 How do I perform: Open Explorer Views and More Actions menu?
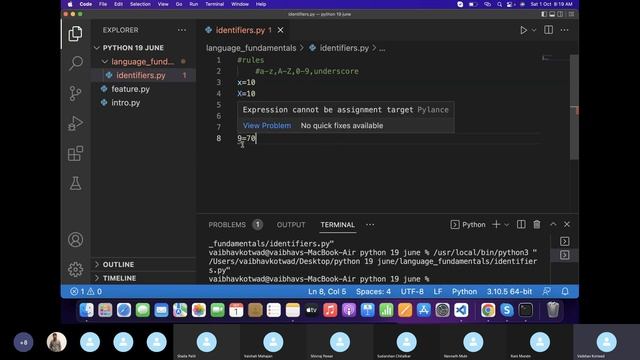[182, 30]
